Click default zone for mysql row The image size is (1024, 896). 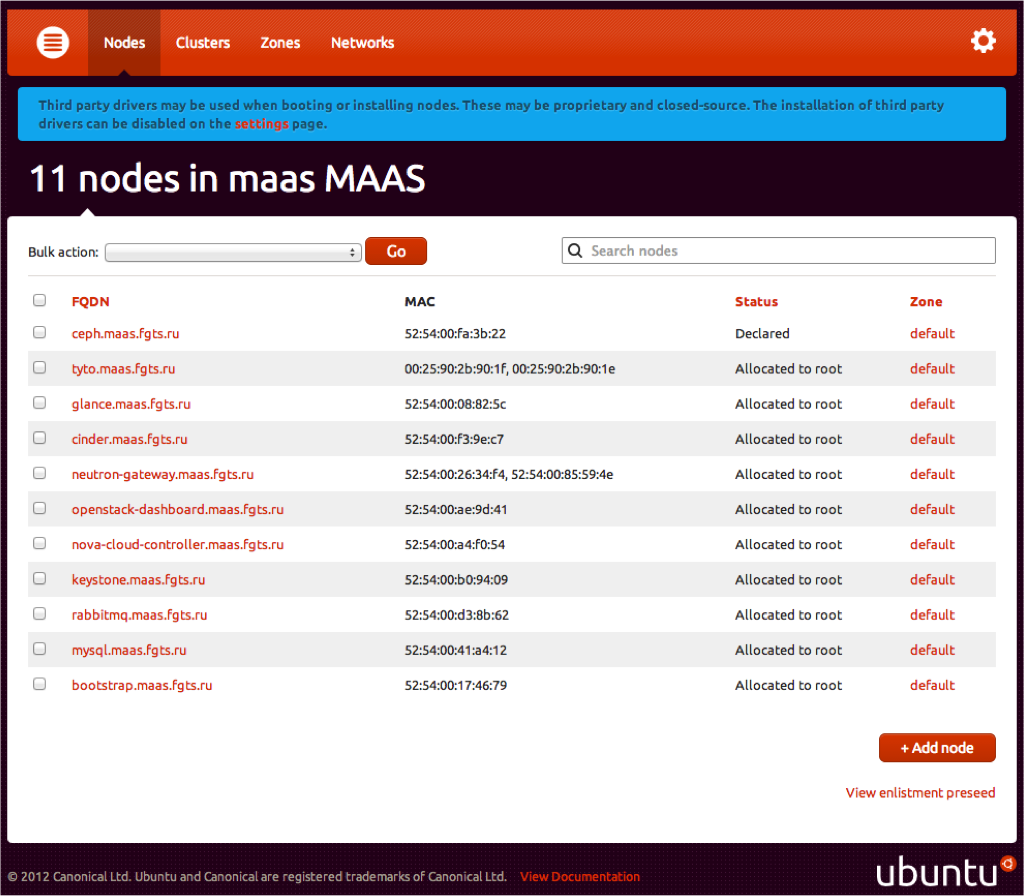pyautogui.click(x=932, y=650)
